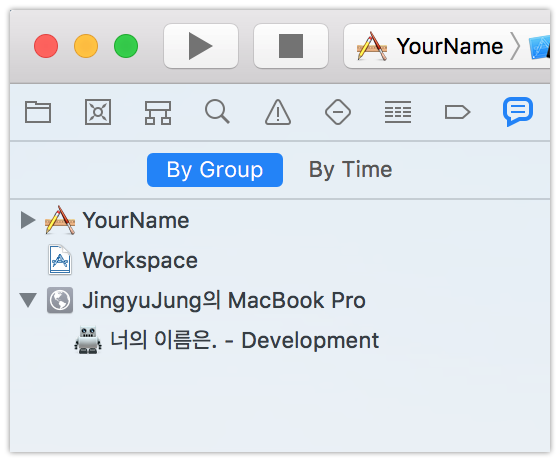Choose the run destination simulator icon
560x462 pixels.
point(539,47)
